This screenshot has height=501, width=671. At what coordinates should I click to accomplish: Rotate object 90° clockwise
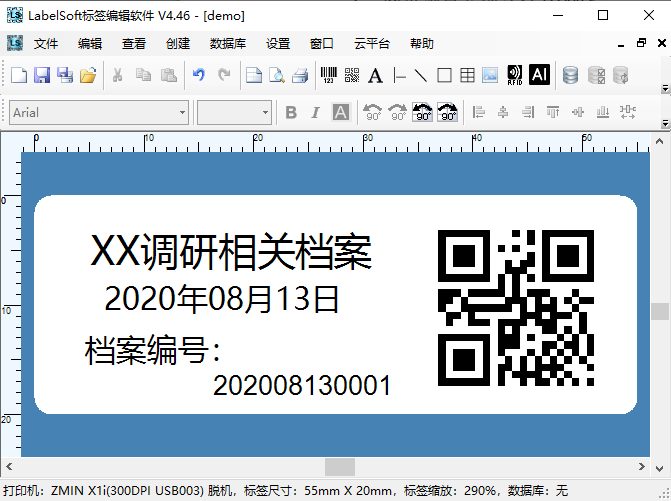coord(398,113)
